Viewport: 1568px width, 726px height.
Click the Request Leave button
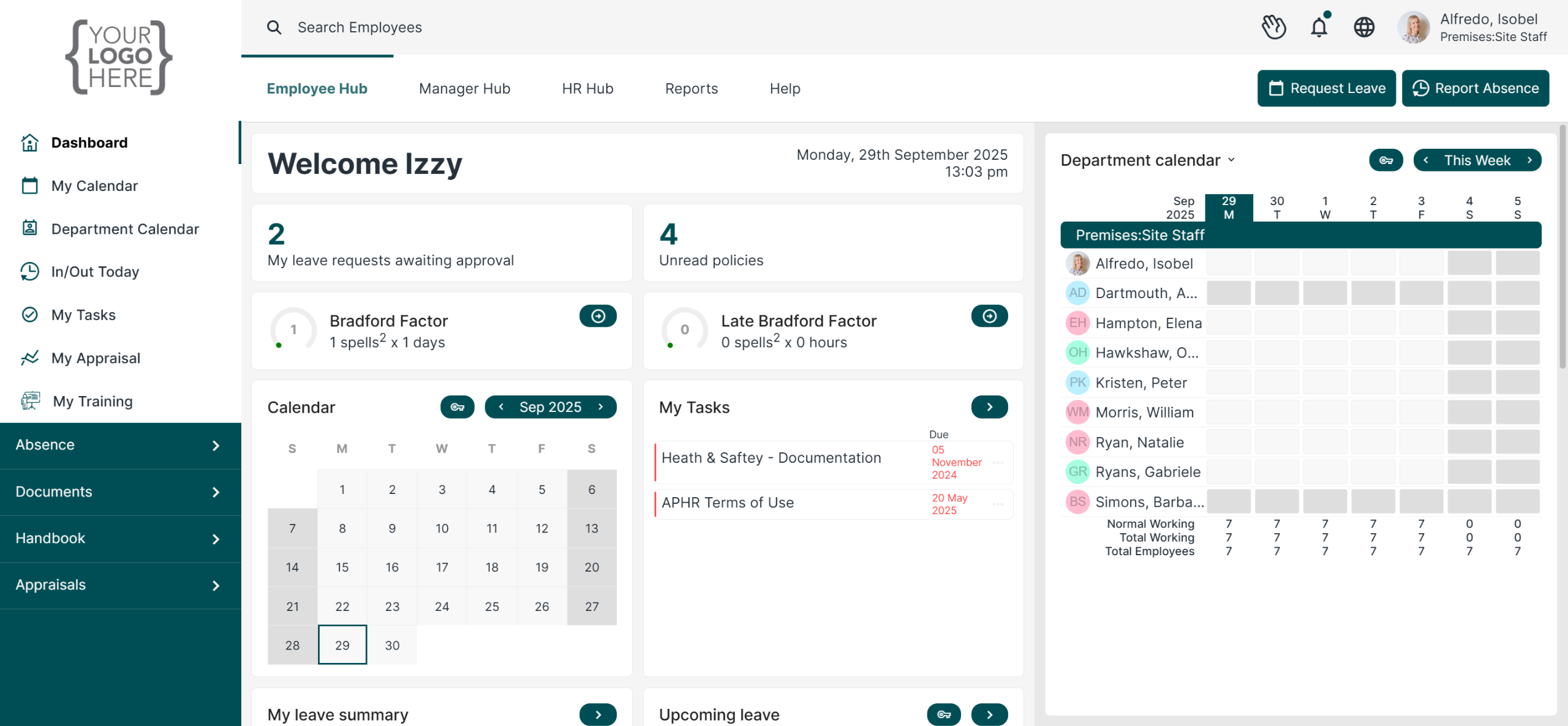click(x=1326, y=88)
